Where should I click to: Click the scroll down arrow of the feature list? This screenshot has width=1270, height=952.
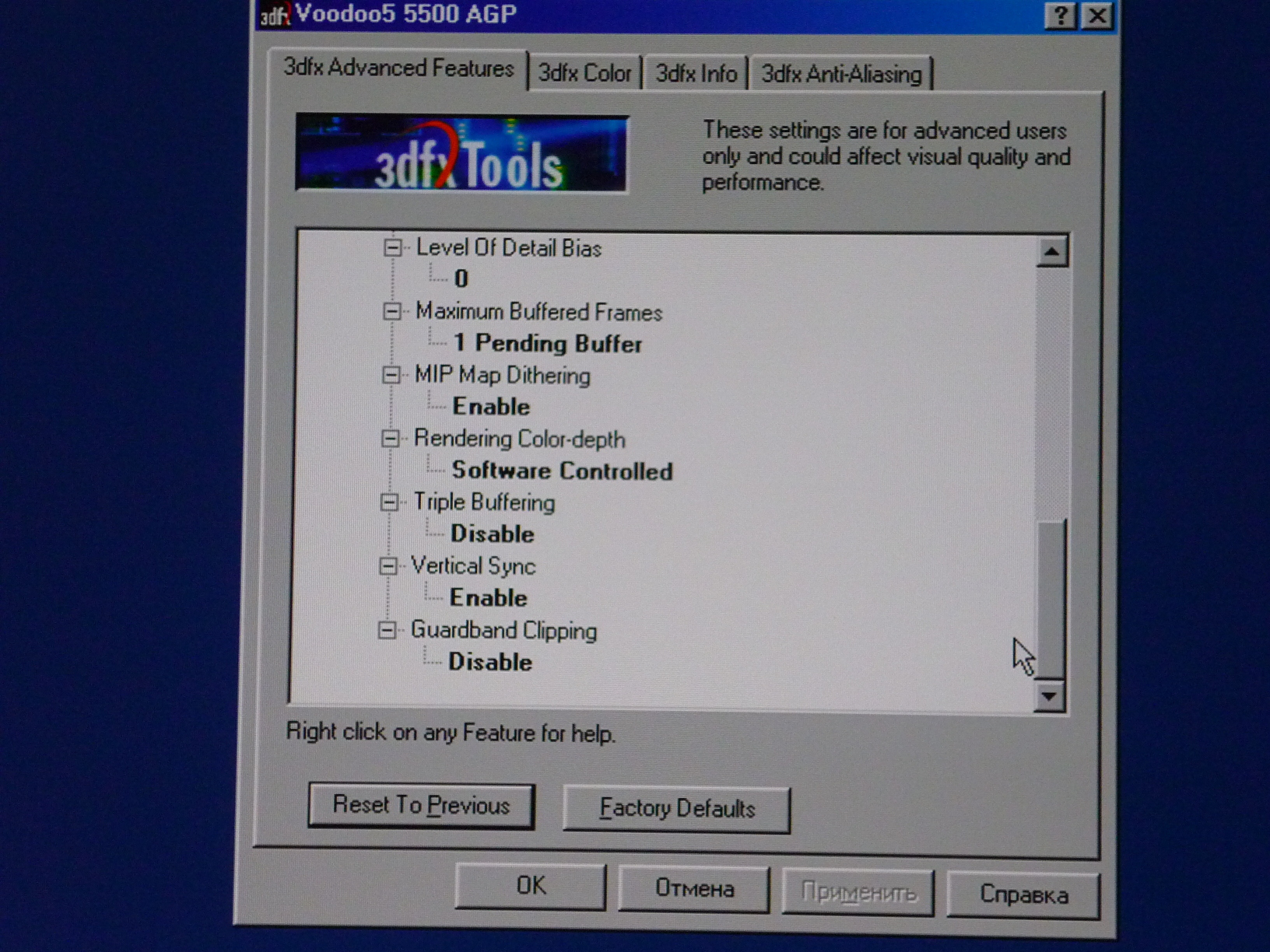tap(1049, 696)
